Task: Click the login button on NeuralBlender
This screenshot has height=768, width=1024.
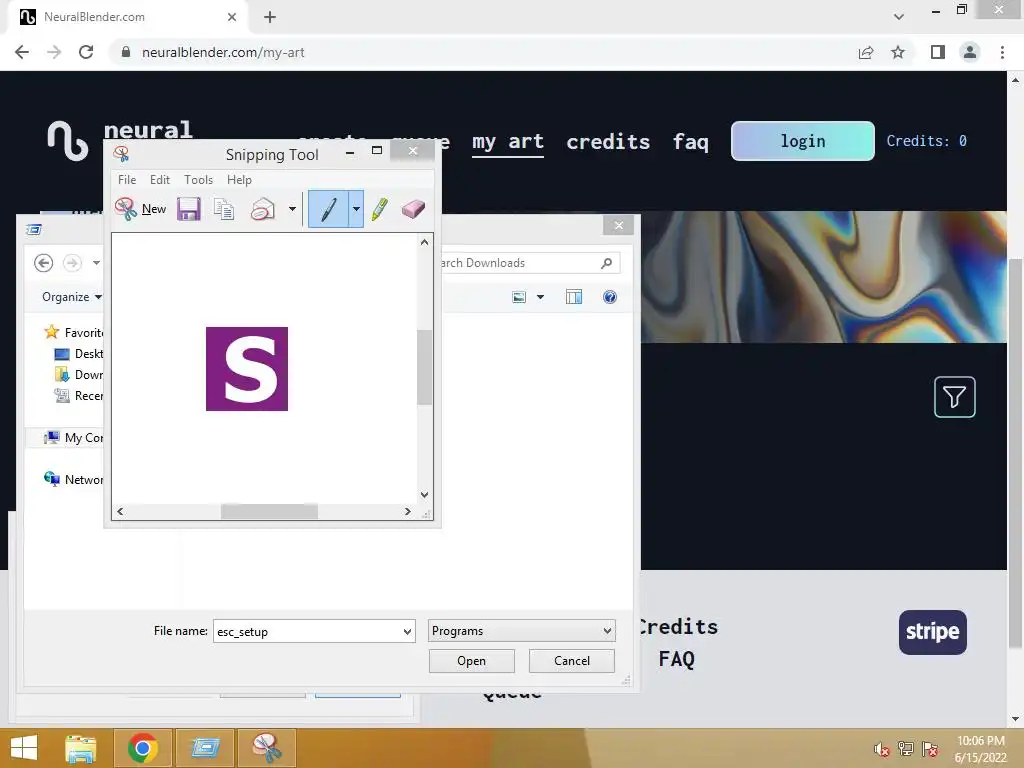Action: (803, 141)
